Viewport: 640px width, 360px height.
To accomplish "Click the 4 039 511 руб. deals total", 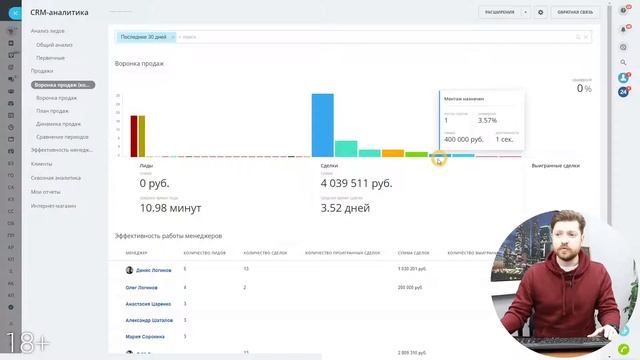I will pos(356,183).
